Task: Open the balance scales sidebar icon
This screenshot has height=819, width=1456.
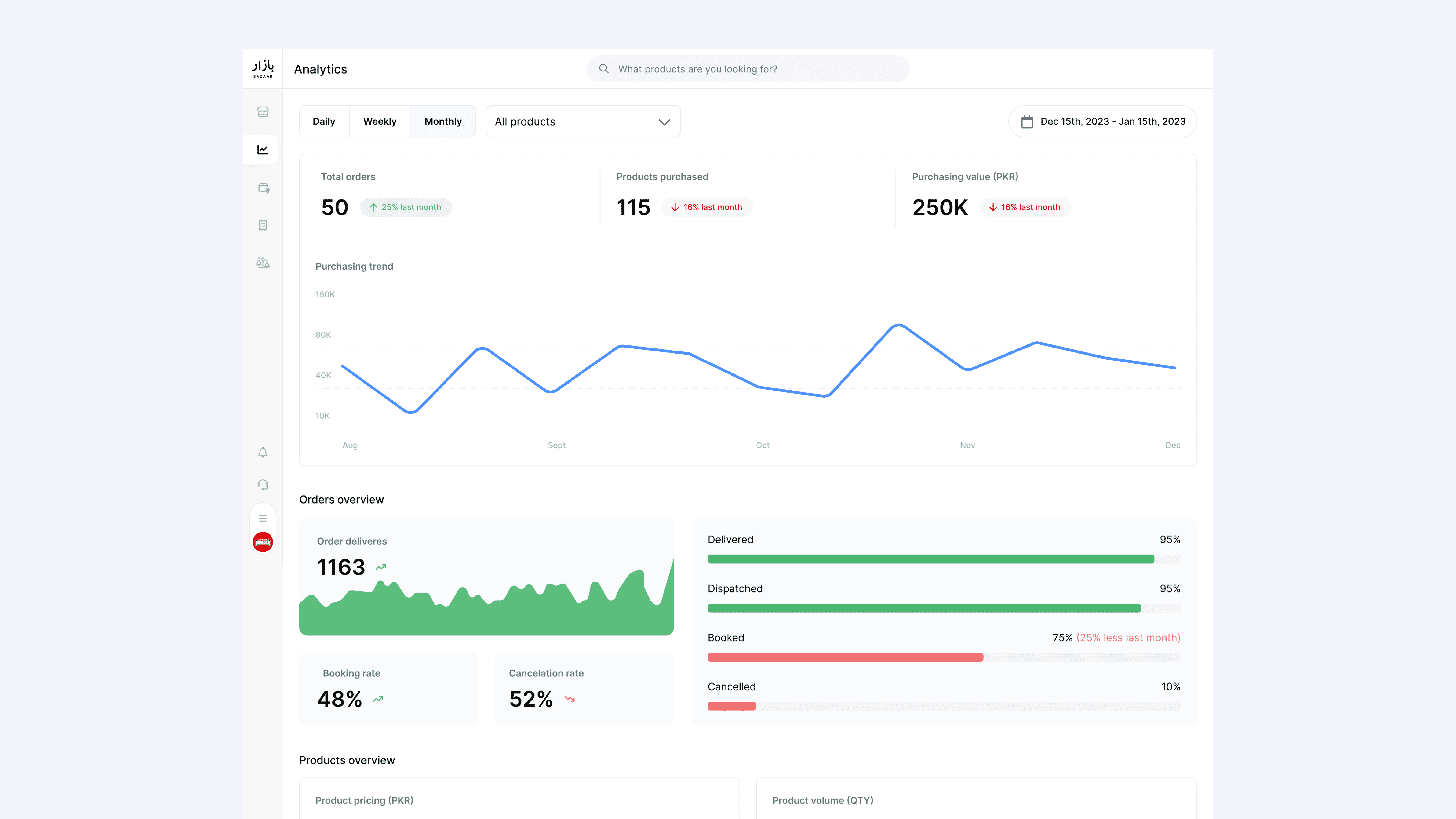Action: click(x=263, y=263)
